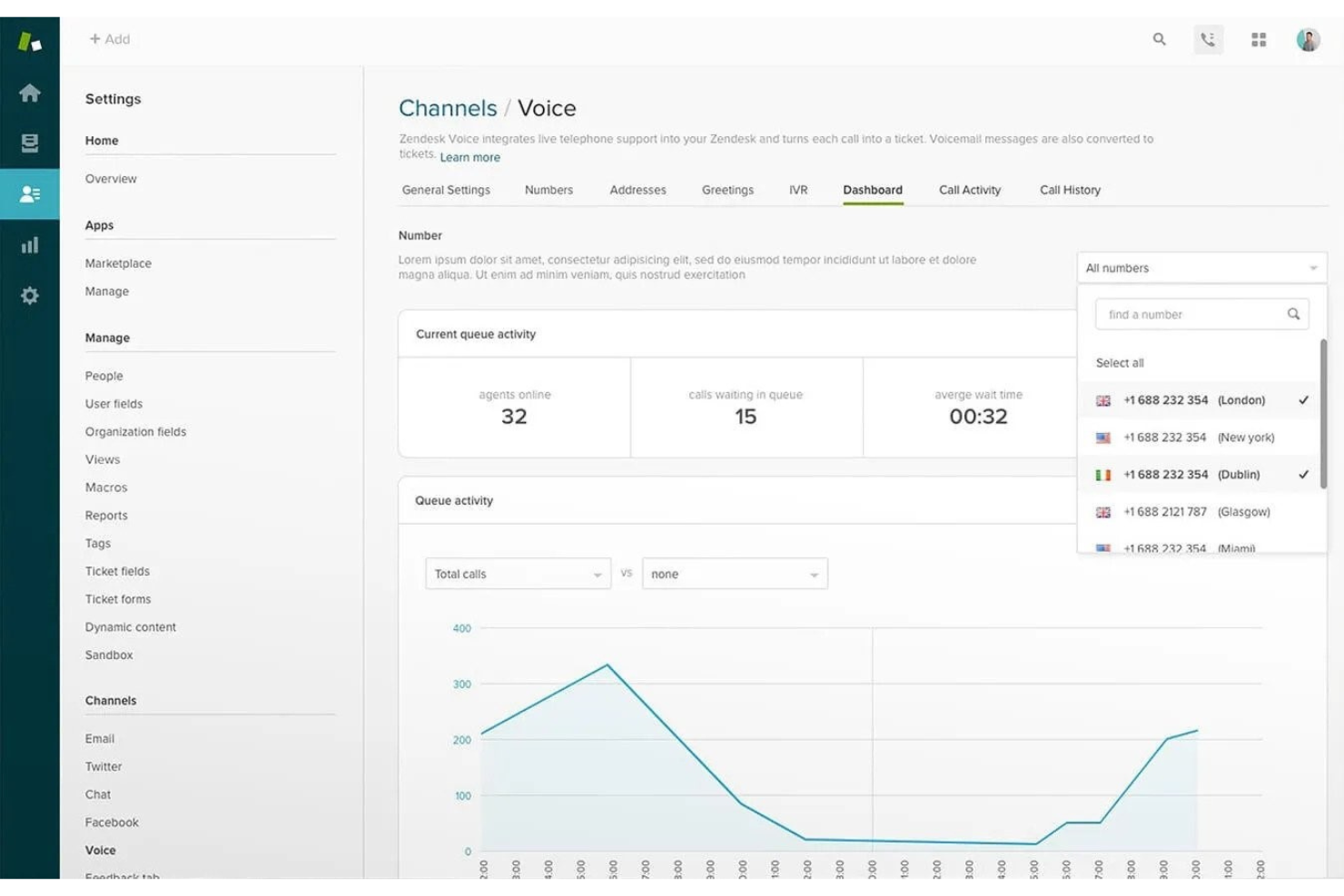Open the reporting icon in sidebar
The image size is (1344, 896).
(x=30, y=244)
